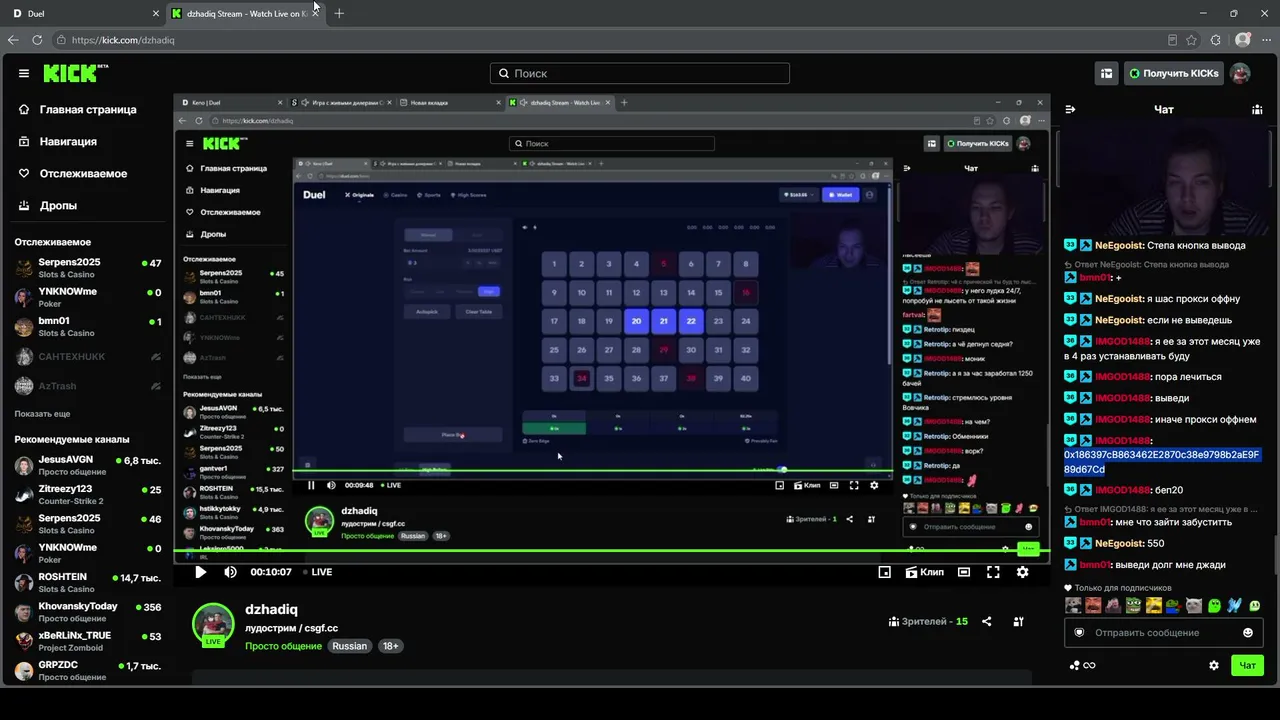The image size is (1280, 720).
Task: Open the user profile avatar menu
Action: click(x=1240, y=73)
